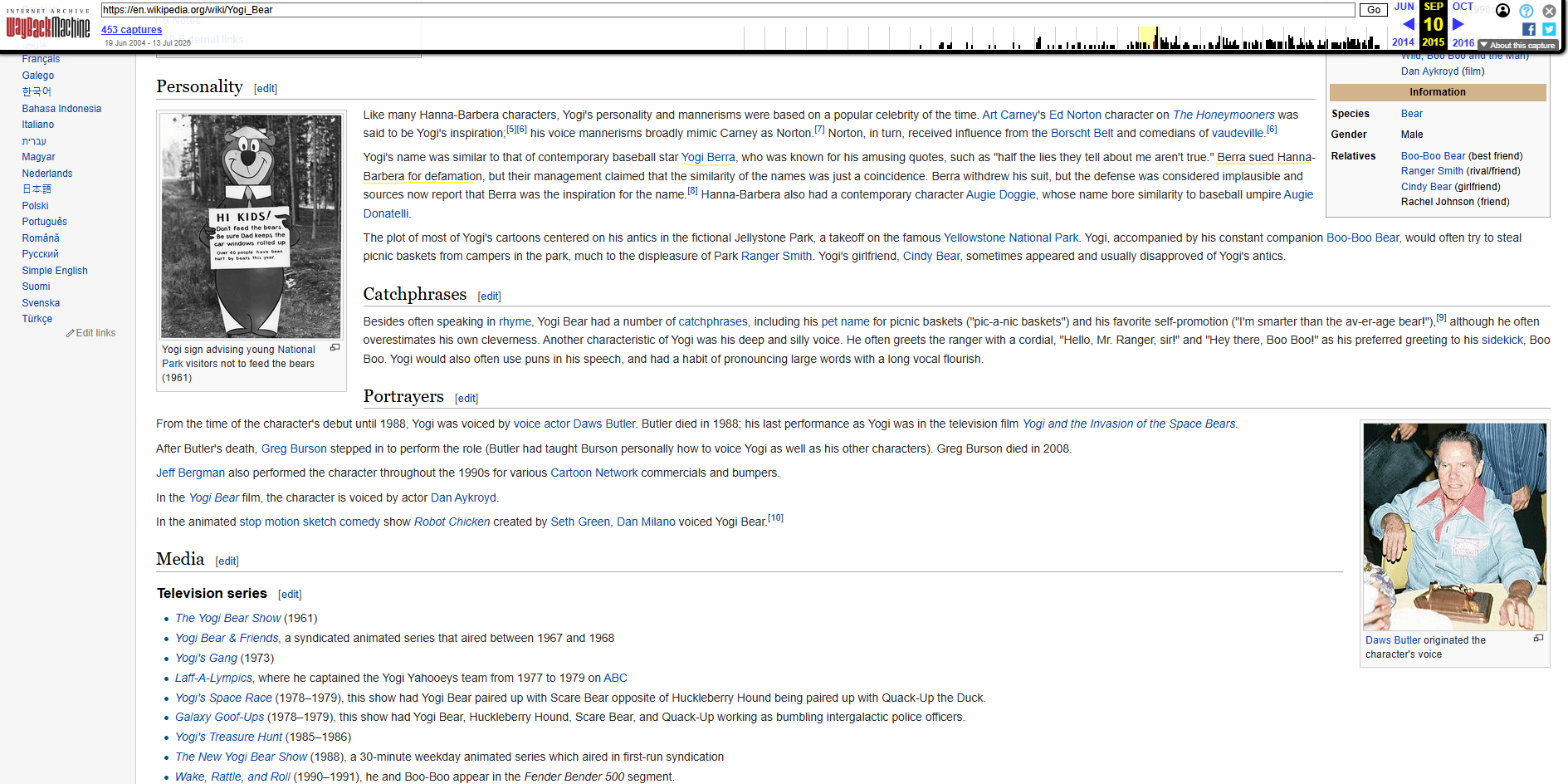This screenshot has height=784, width=1568.
Task: Switch language to Türkçe
Action: 37,319
